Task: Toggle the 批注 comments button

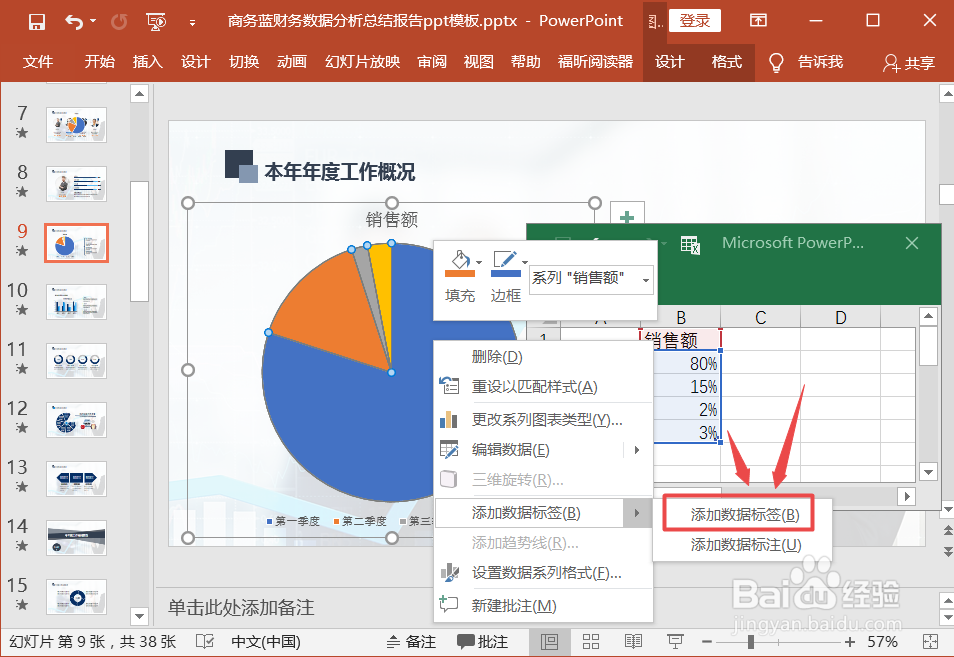Action: point(482,642)
